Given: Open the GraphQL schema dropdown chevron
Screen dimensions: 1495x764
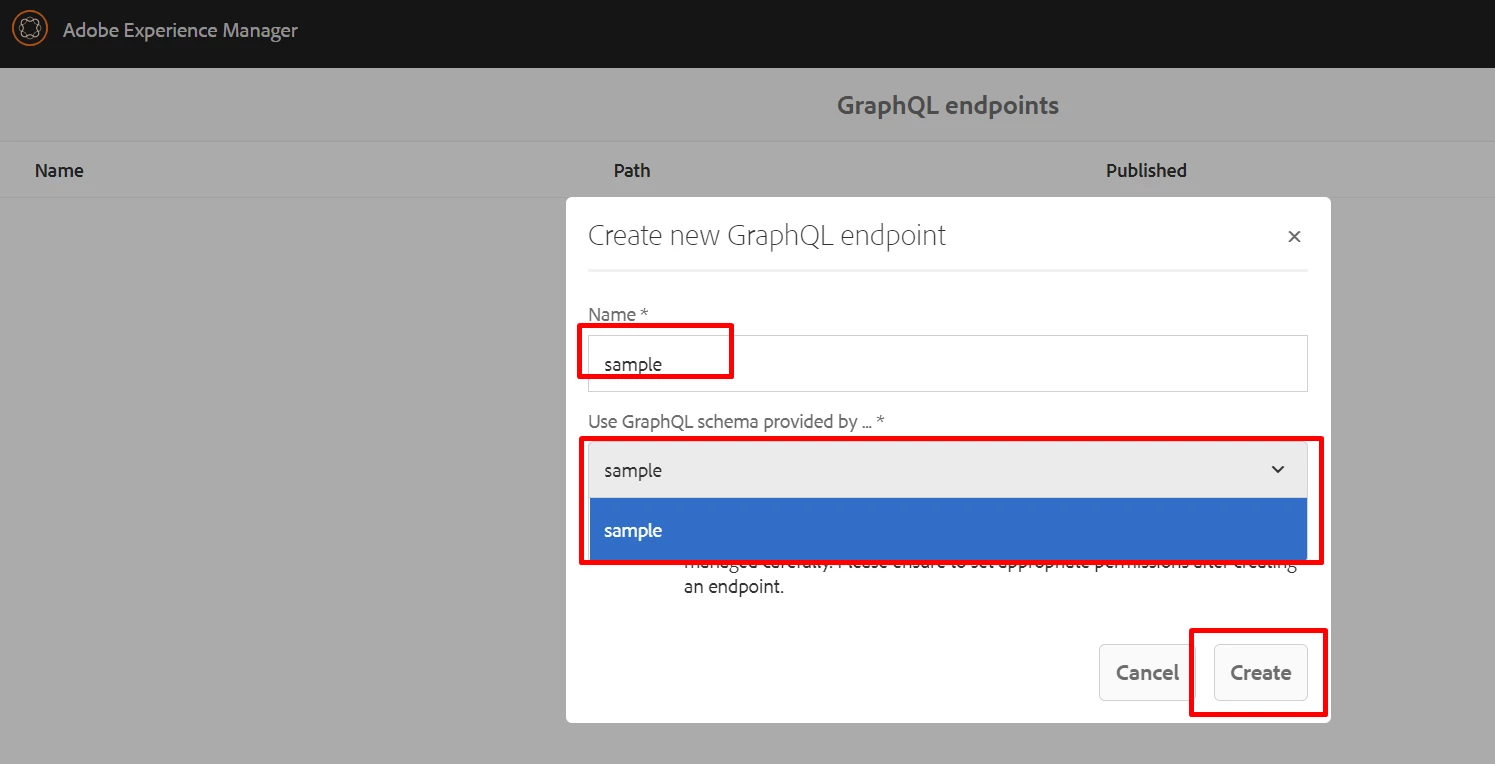Looking at the screenshot, I should [x=1278, y=470].
